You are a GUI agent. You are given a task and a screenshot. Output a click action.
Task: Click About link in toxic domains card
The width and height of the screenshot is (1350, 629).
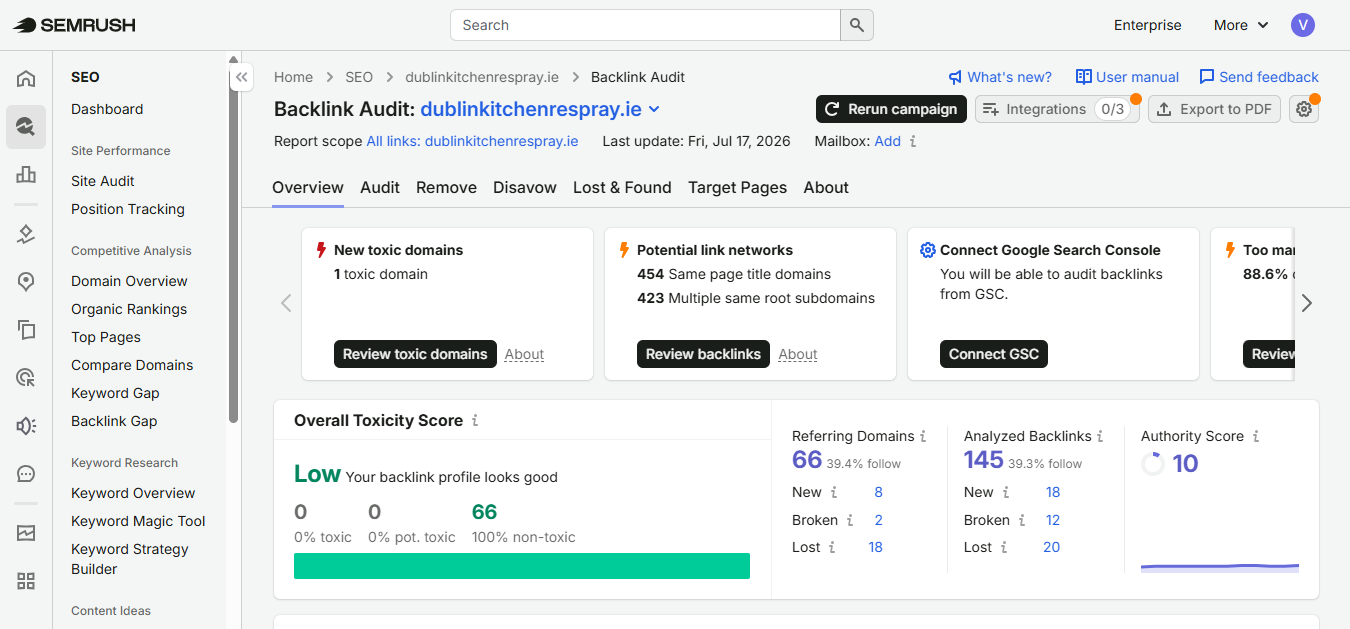524,354
